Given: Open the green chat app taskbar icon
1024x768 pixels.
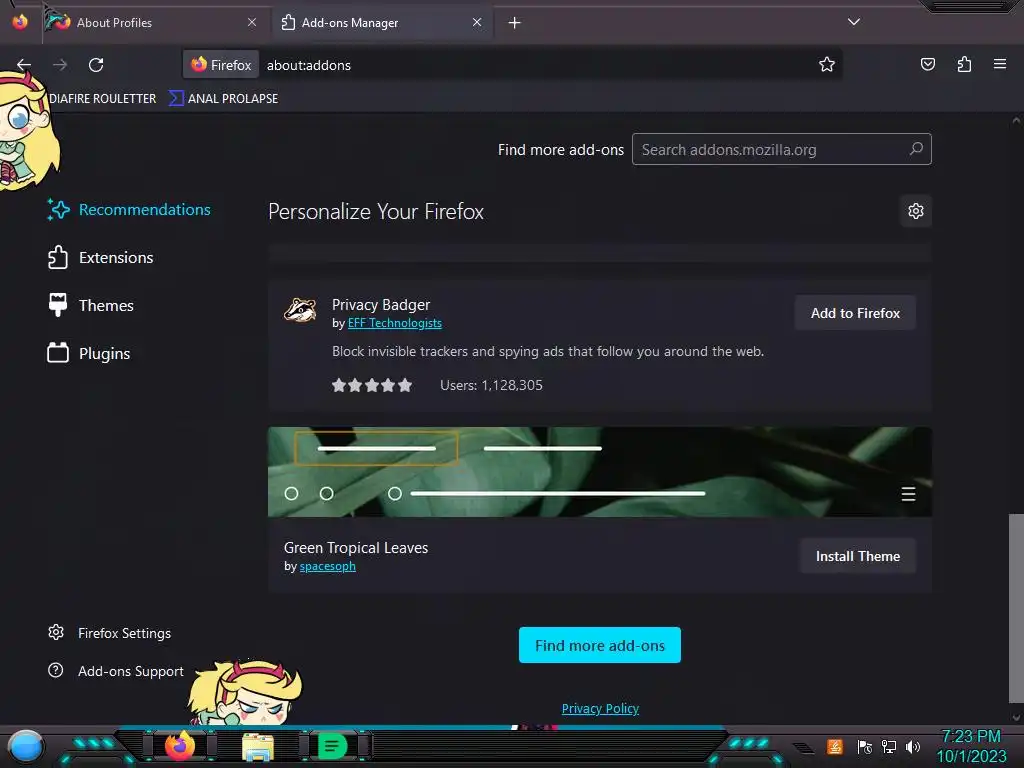Looking at the screenshot, I should click(x=332, y=746).
